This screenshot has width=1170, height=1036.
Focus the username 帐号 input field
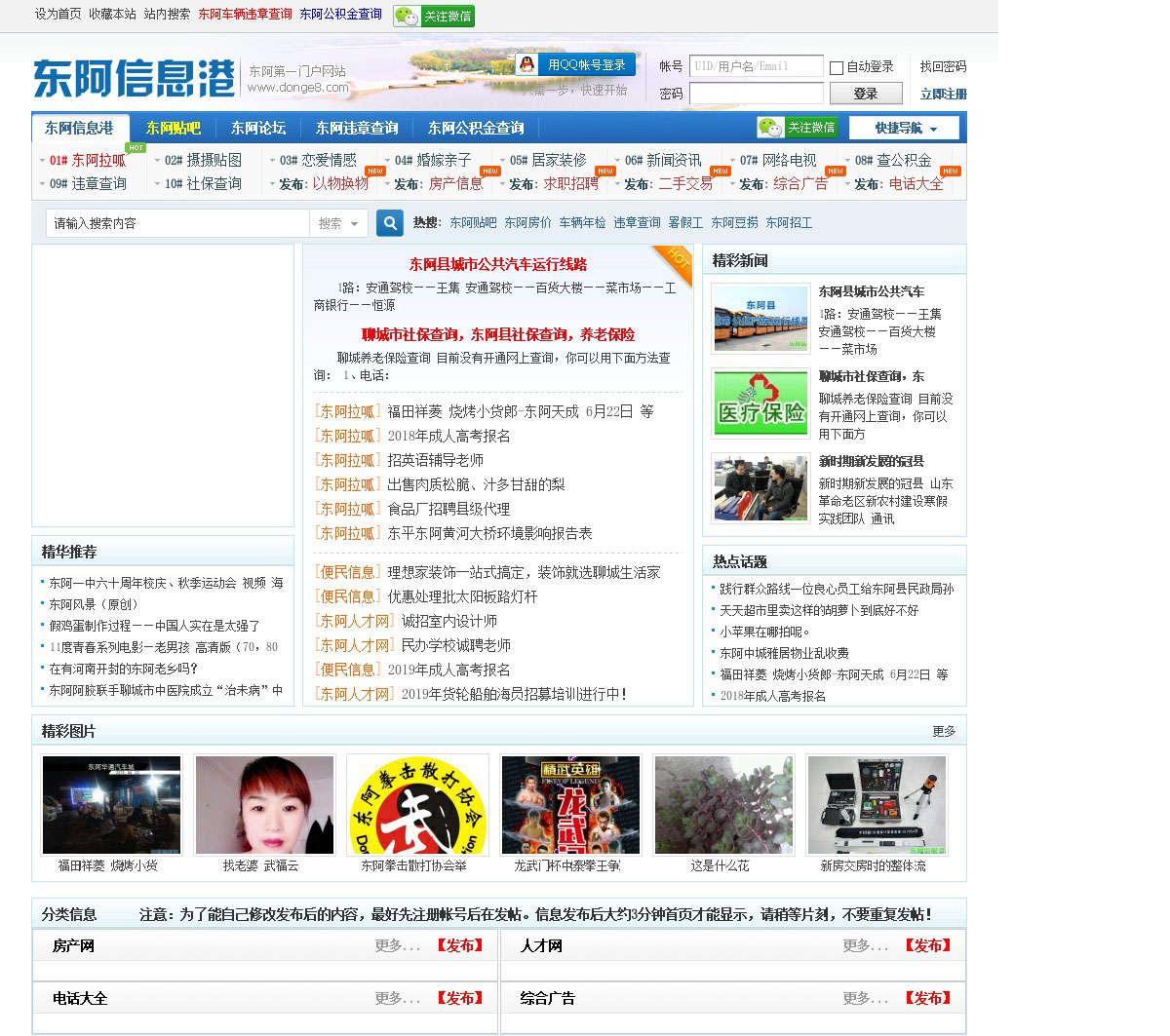click(x=756, y=66)
